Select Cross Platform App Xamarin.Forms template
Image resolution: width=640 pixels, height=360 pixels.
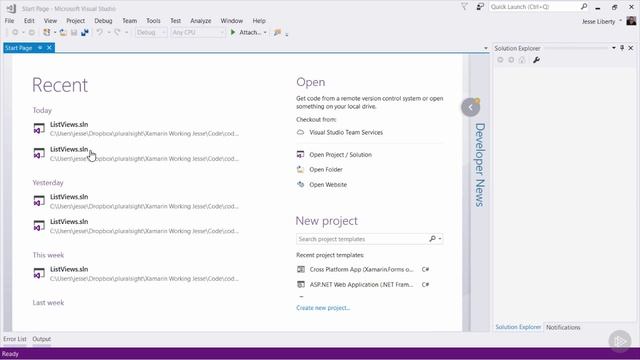coord(362,269)
